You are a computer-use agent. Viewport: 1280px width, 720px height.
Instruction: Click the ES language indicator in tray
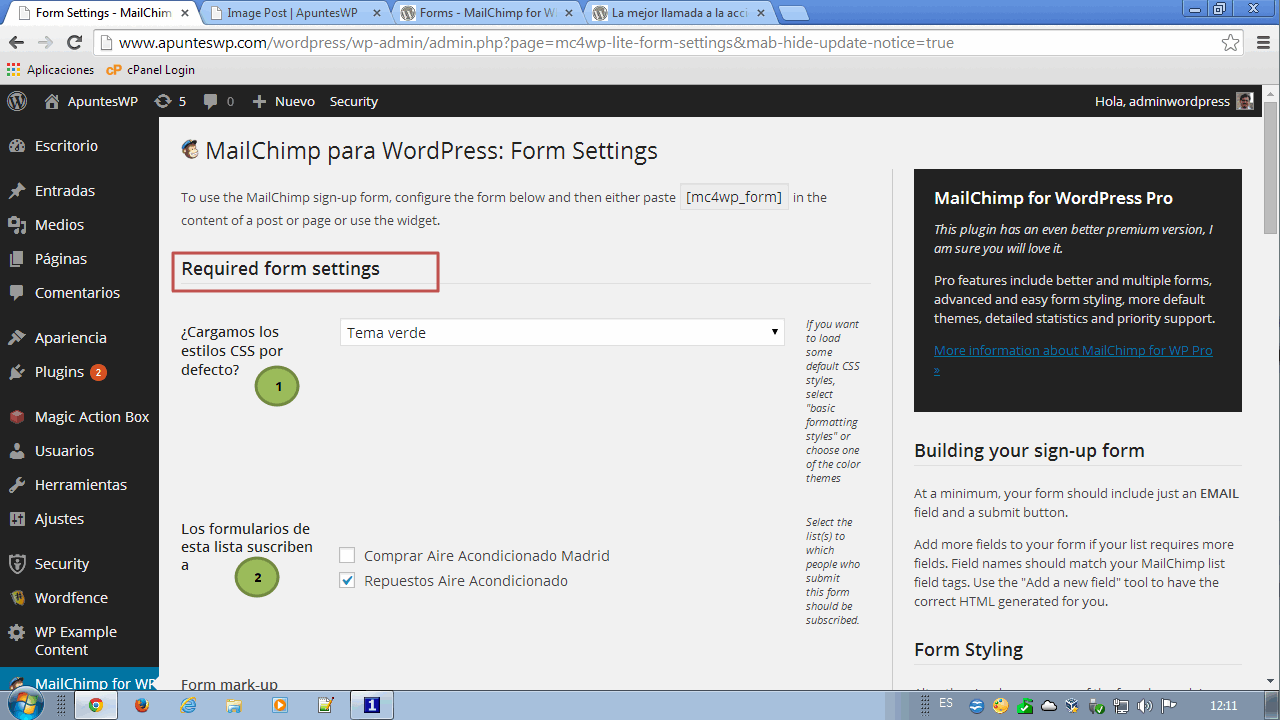pos(946,704)
